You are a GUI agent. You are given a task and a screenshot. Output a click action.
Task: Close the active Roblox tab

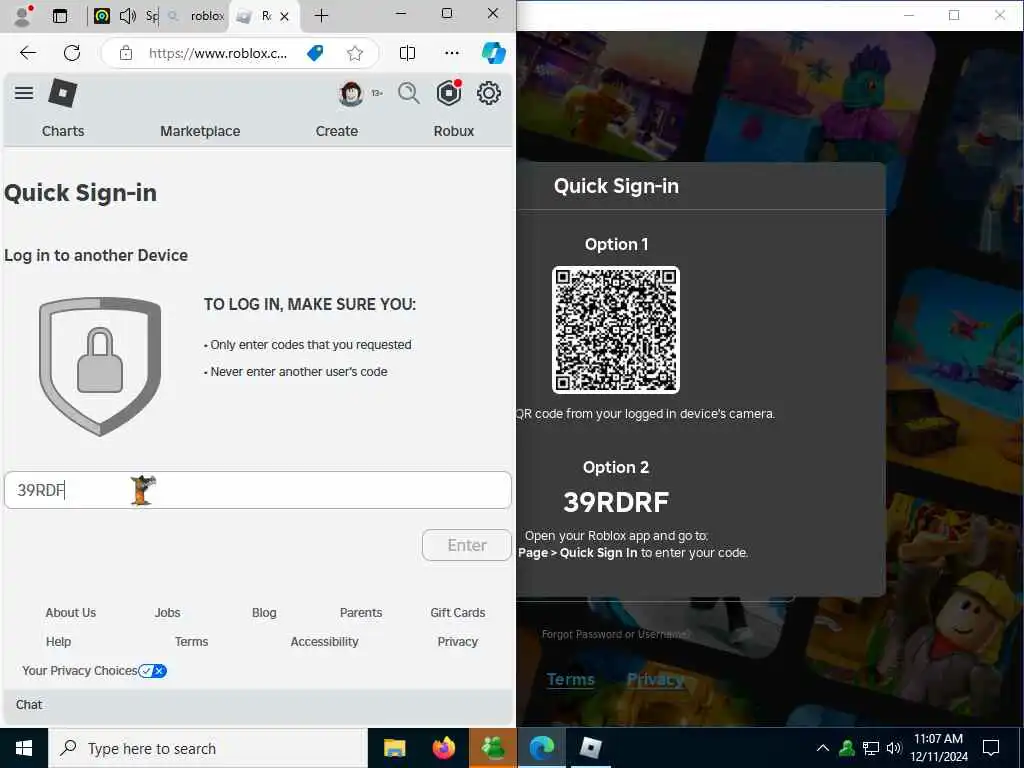pyautogui.click(x=284, y=16)
